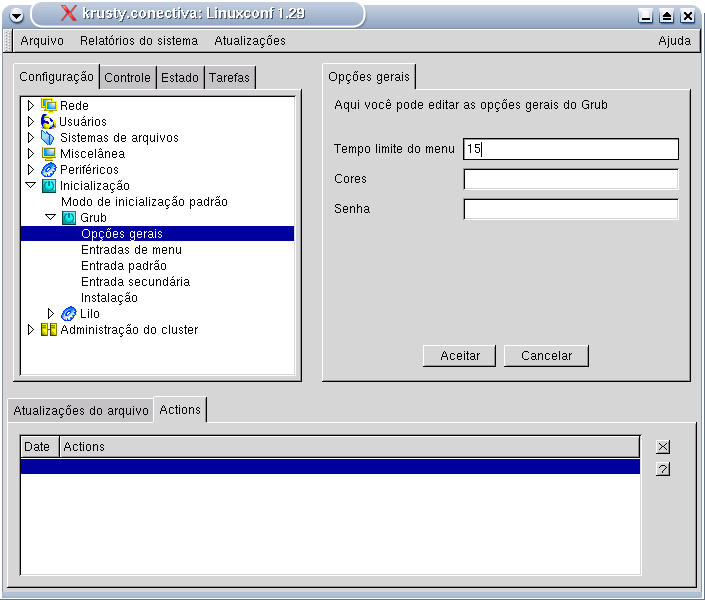The width and height of the screenshot is (705, 600).
Task: Switch to the Controle tab
Action: 127,77
